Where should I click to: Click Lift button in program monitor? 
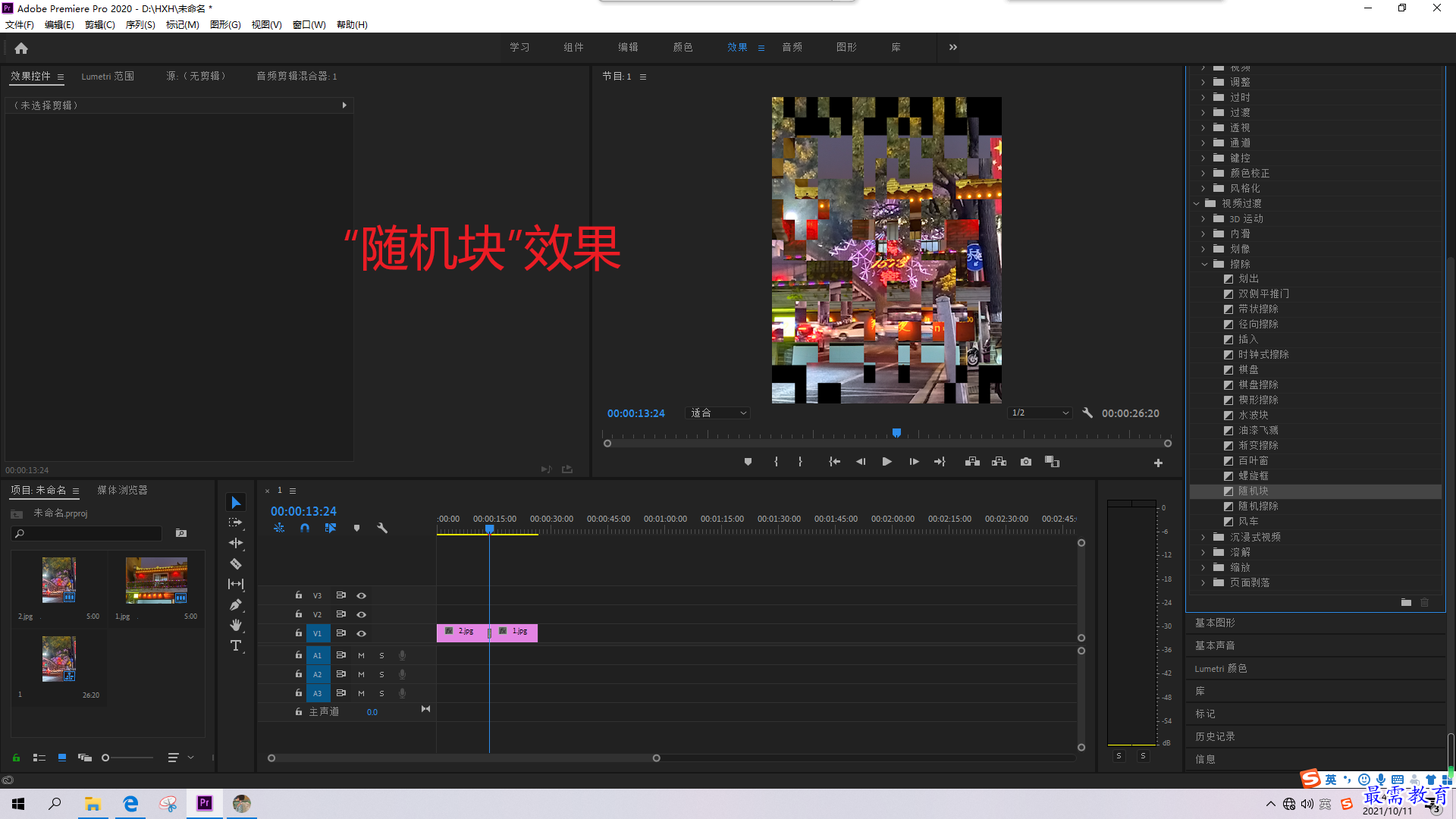[972, 462]
